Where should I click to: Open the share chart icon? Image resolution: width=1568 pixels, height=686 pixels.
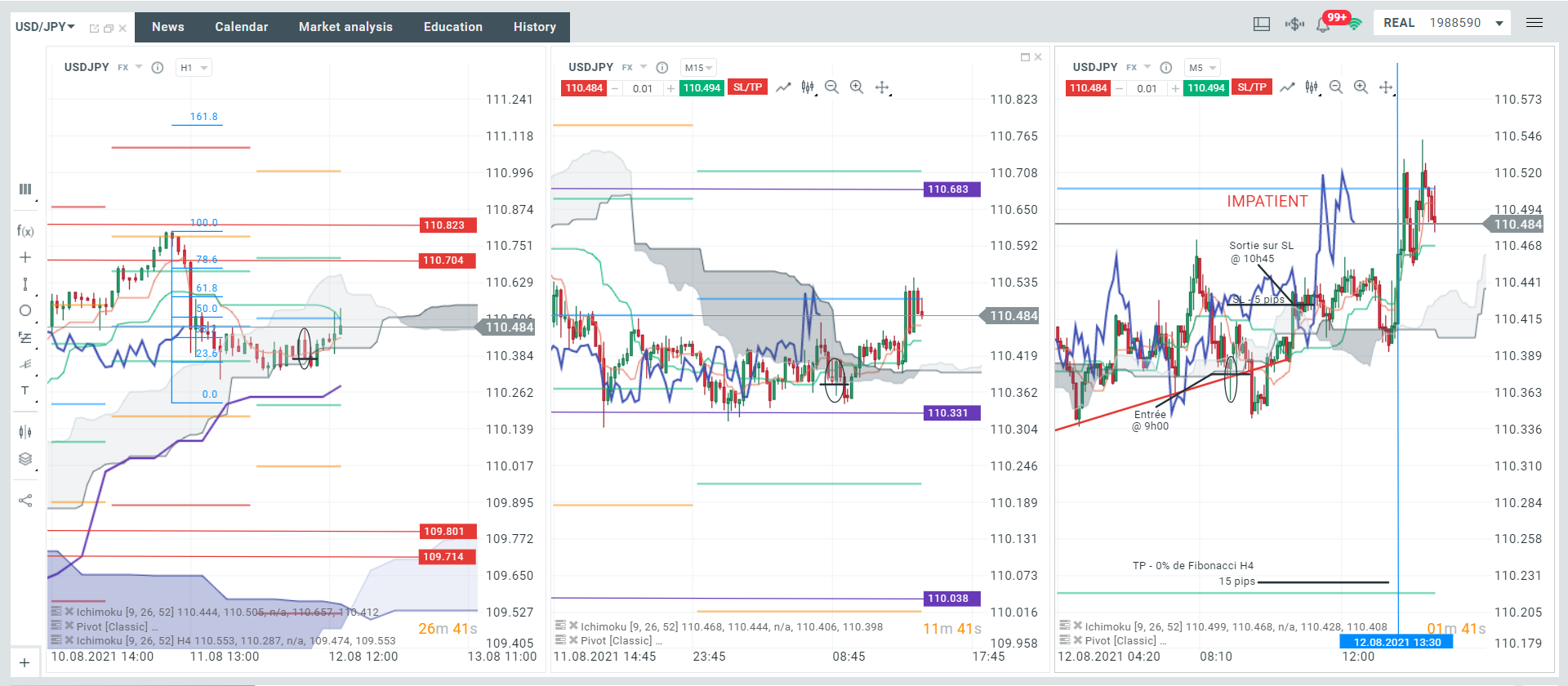tap(25, 501)
